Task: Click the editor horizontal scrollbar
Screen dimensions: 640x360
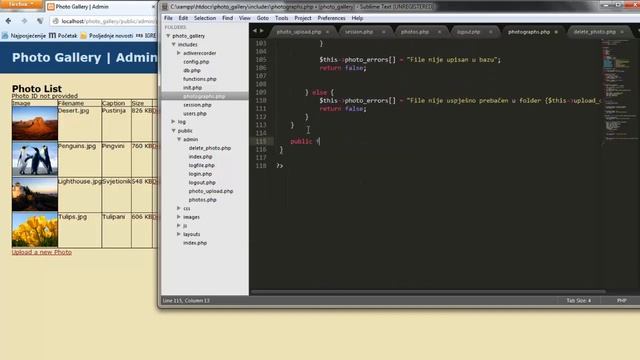Action: point(428,292)
